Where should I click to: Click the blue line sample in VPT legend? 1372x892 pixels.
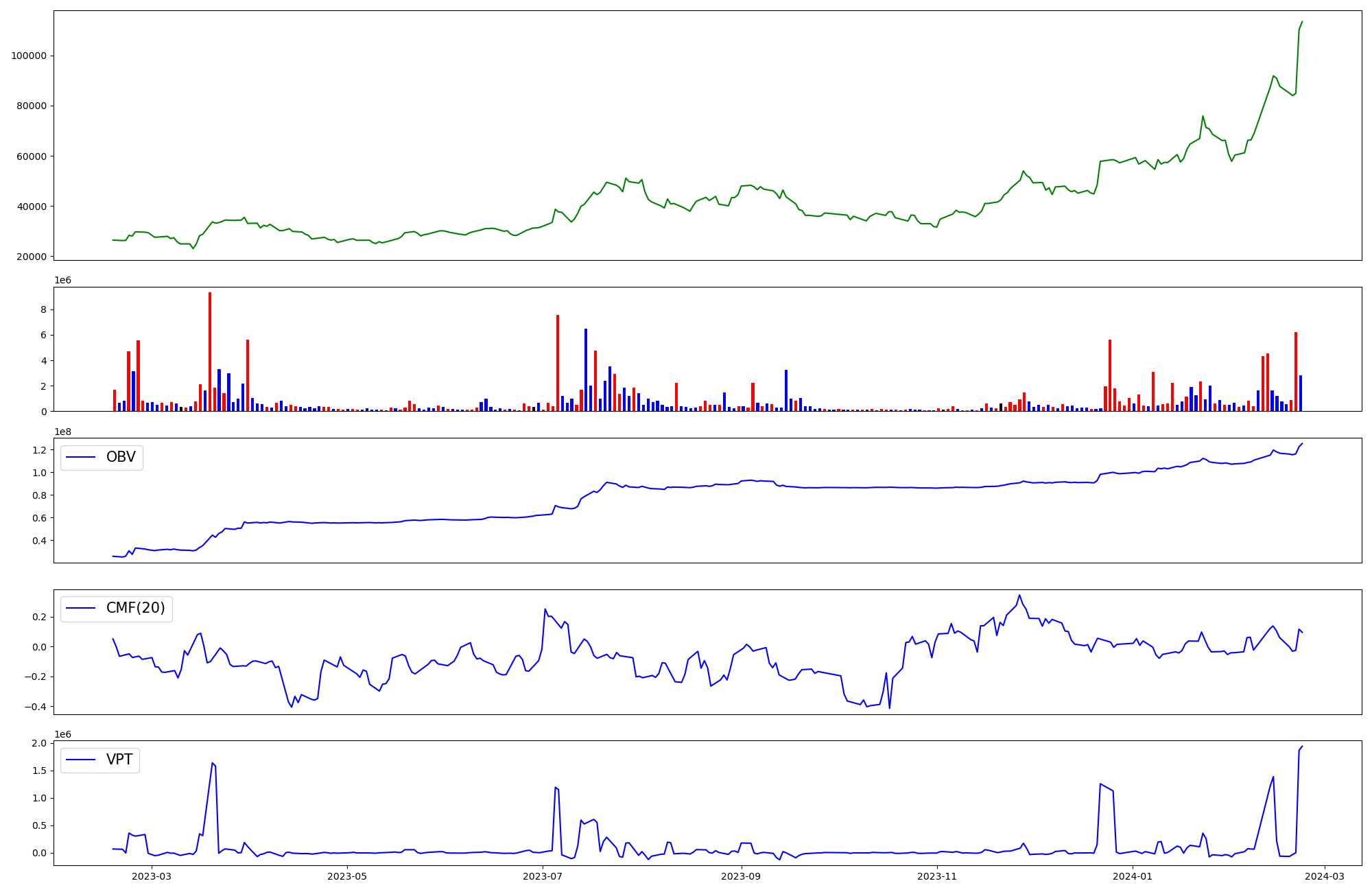pos(80,760)
